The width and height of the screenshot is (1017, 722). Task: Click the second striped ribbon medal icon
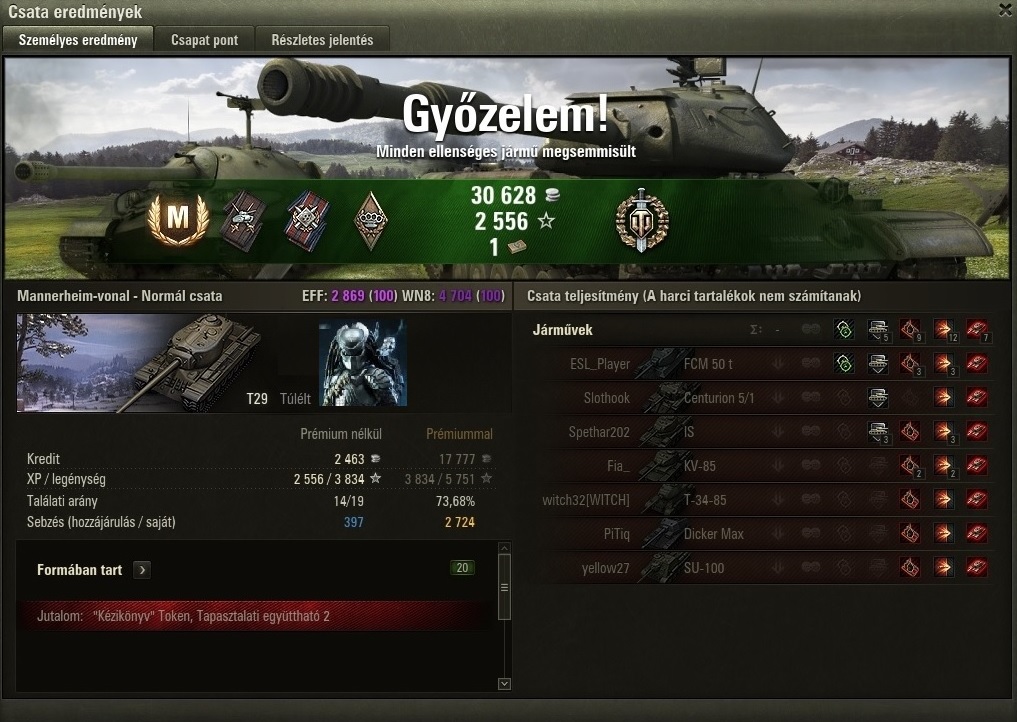click(307, 221)
